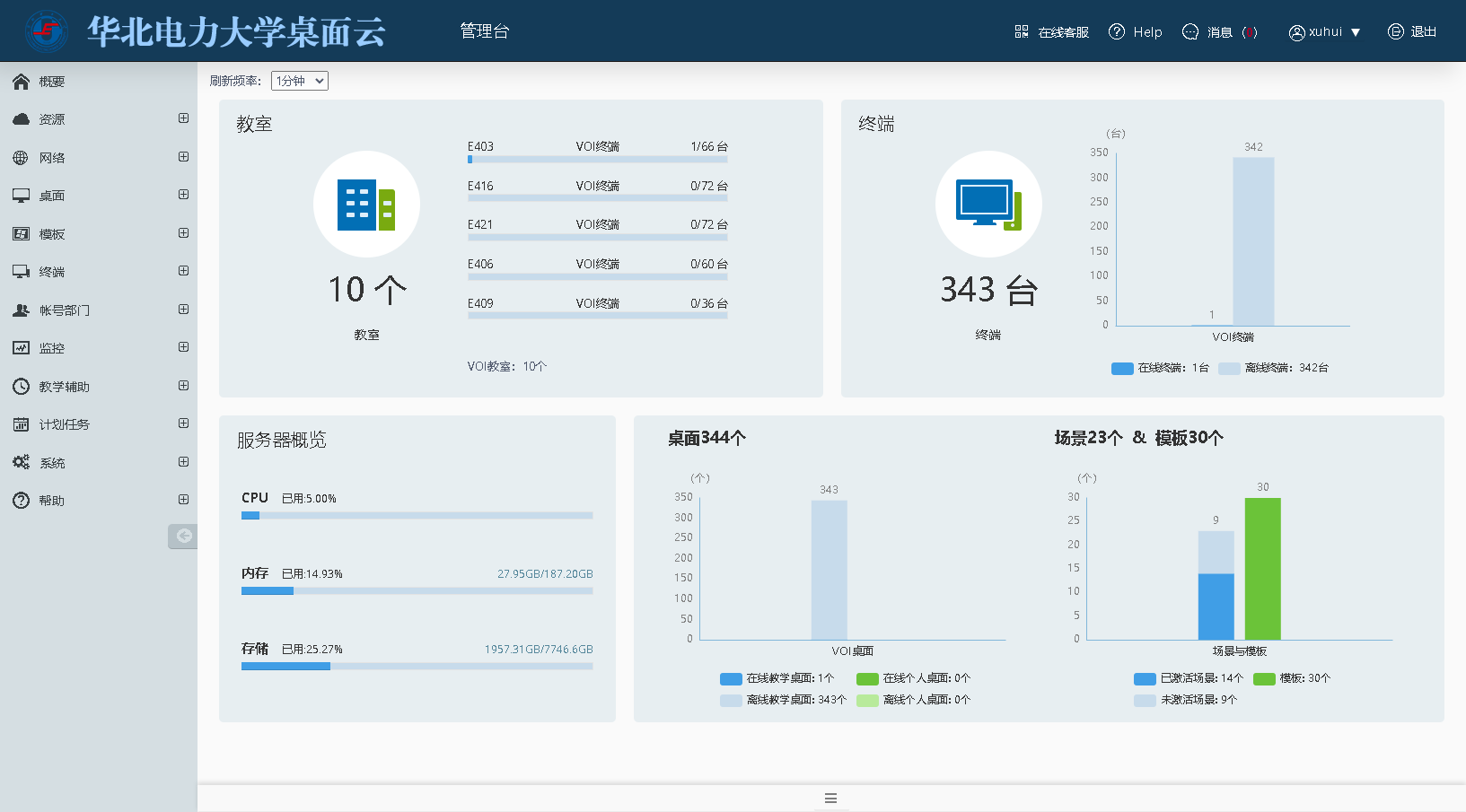This screenshot has height=812, width=1466.
Task: Click the E403 classroom usage bar
Action: click(x=597, y=160)
